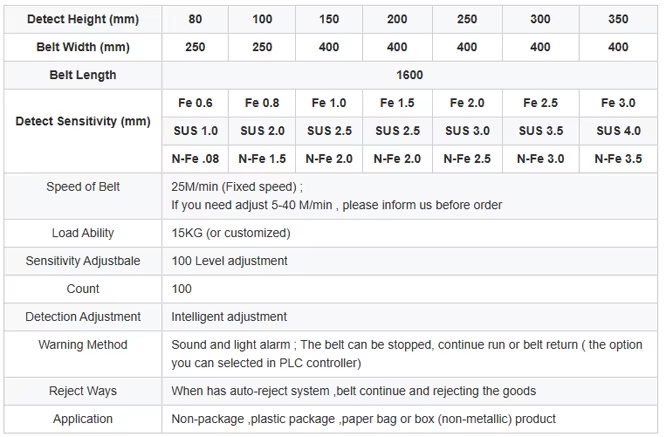Click the Detect Sensitivity (mm) row label

point(83,122)
